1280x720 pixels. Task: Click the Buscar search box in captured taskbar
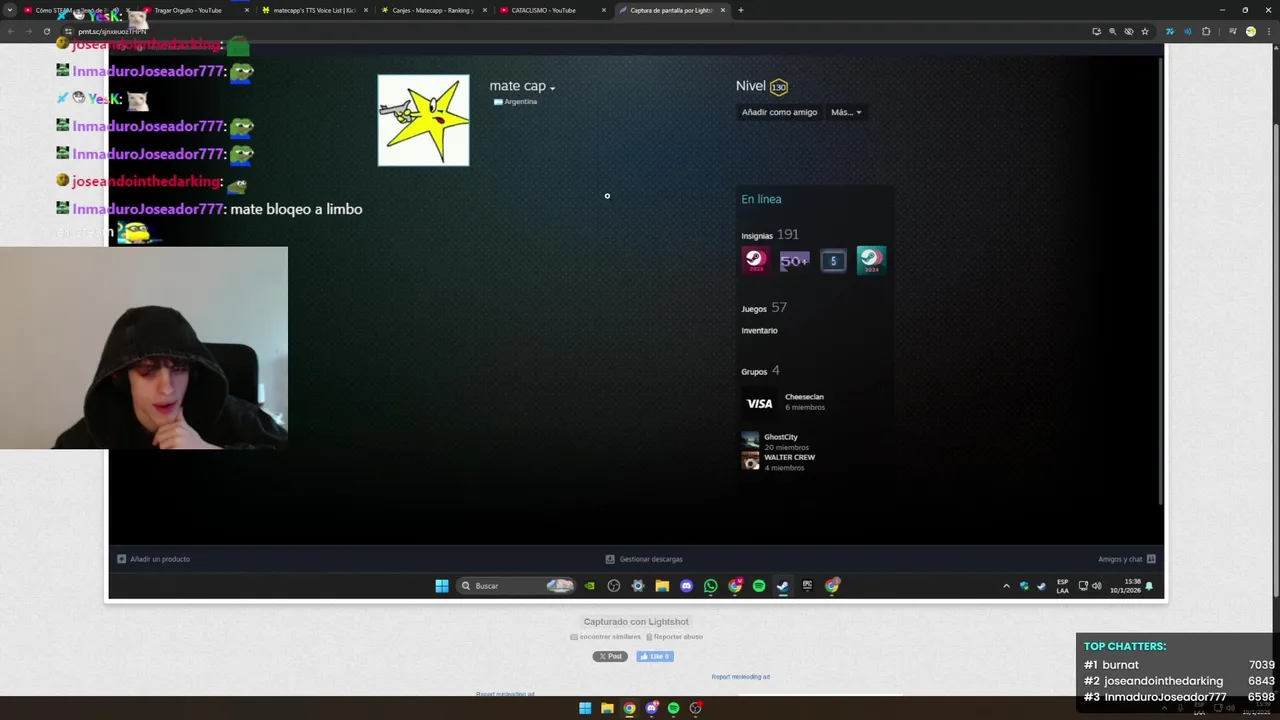517,586
